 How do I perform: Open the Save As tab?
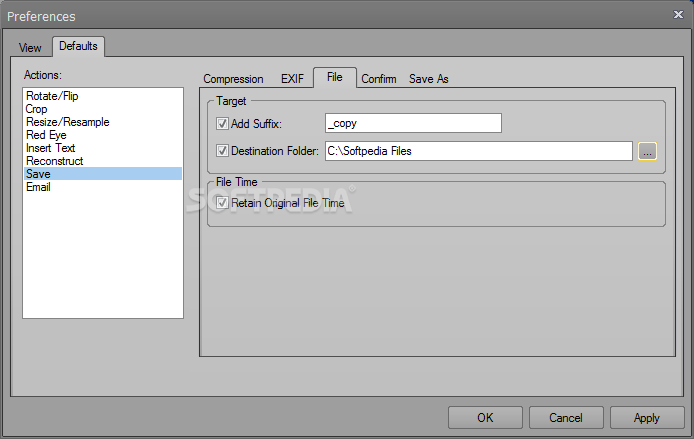tap(428, 79)
